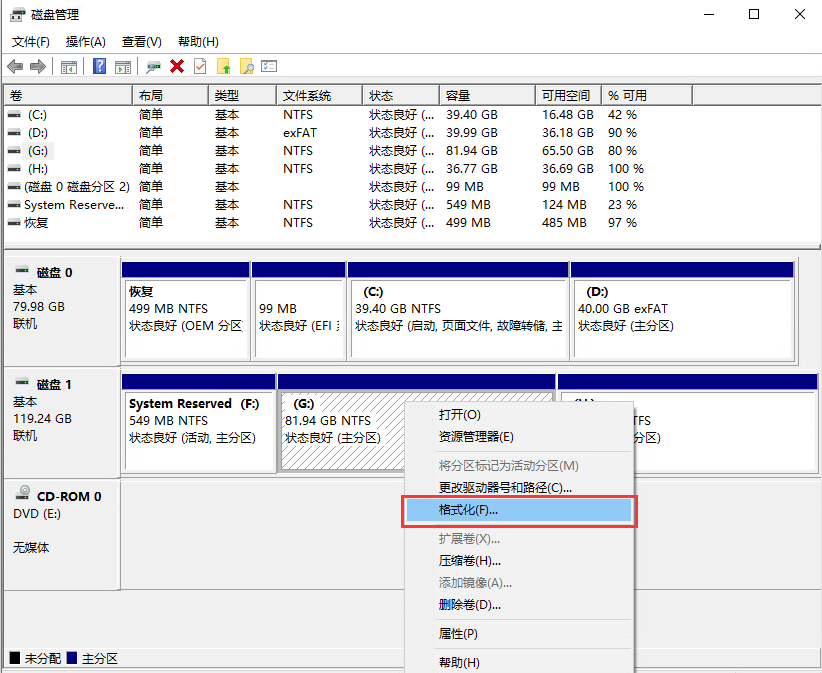Screen dimensions: 822x673
Task: Choose 打开(O) from the context menu
Action: [x=518, y=415]
